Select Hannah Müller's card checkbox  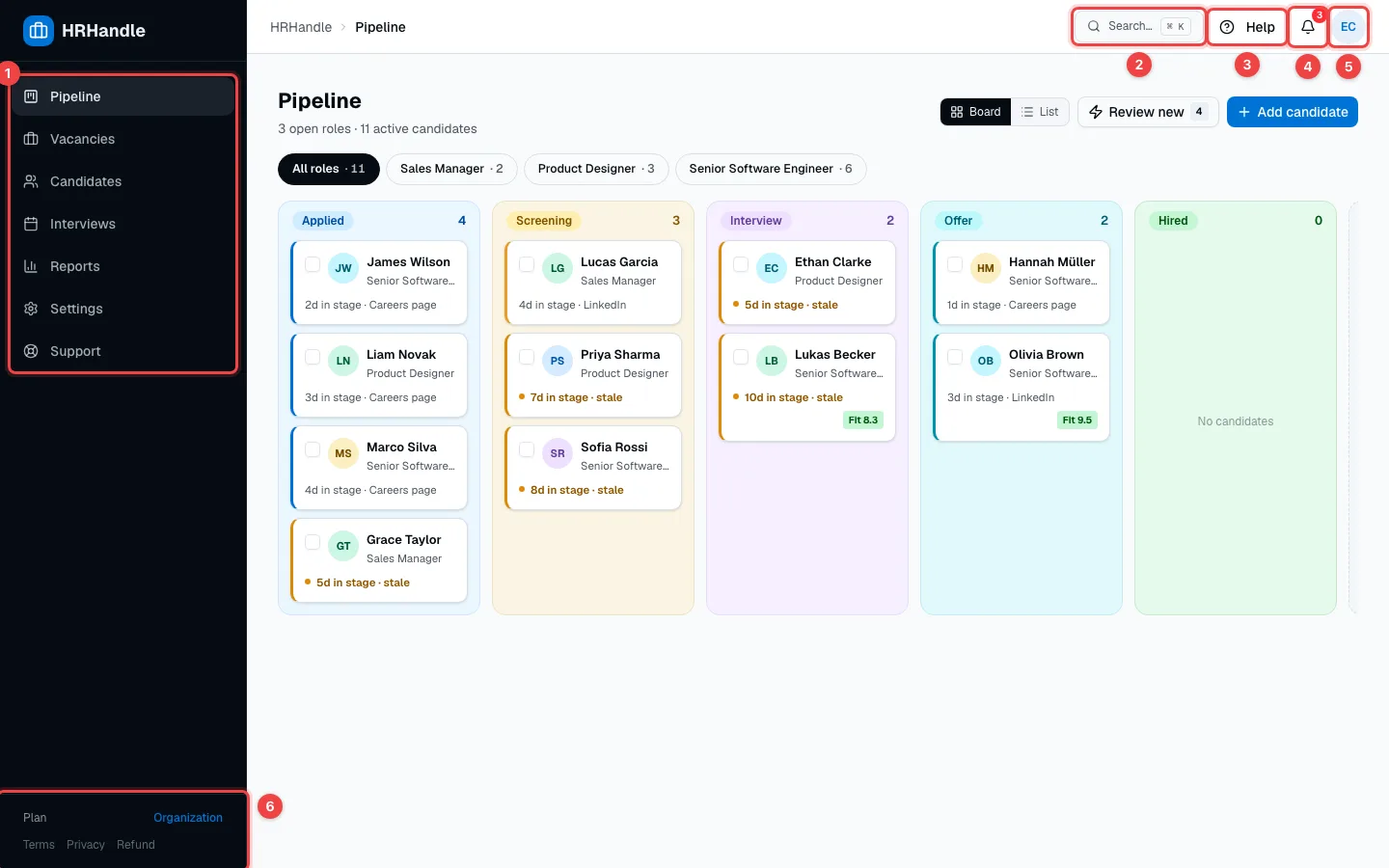955,264
